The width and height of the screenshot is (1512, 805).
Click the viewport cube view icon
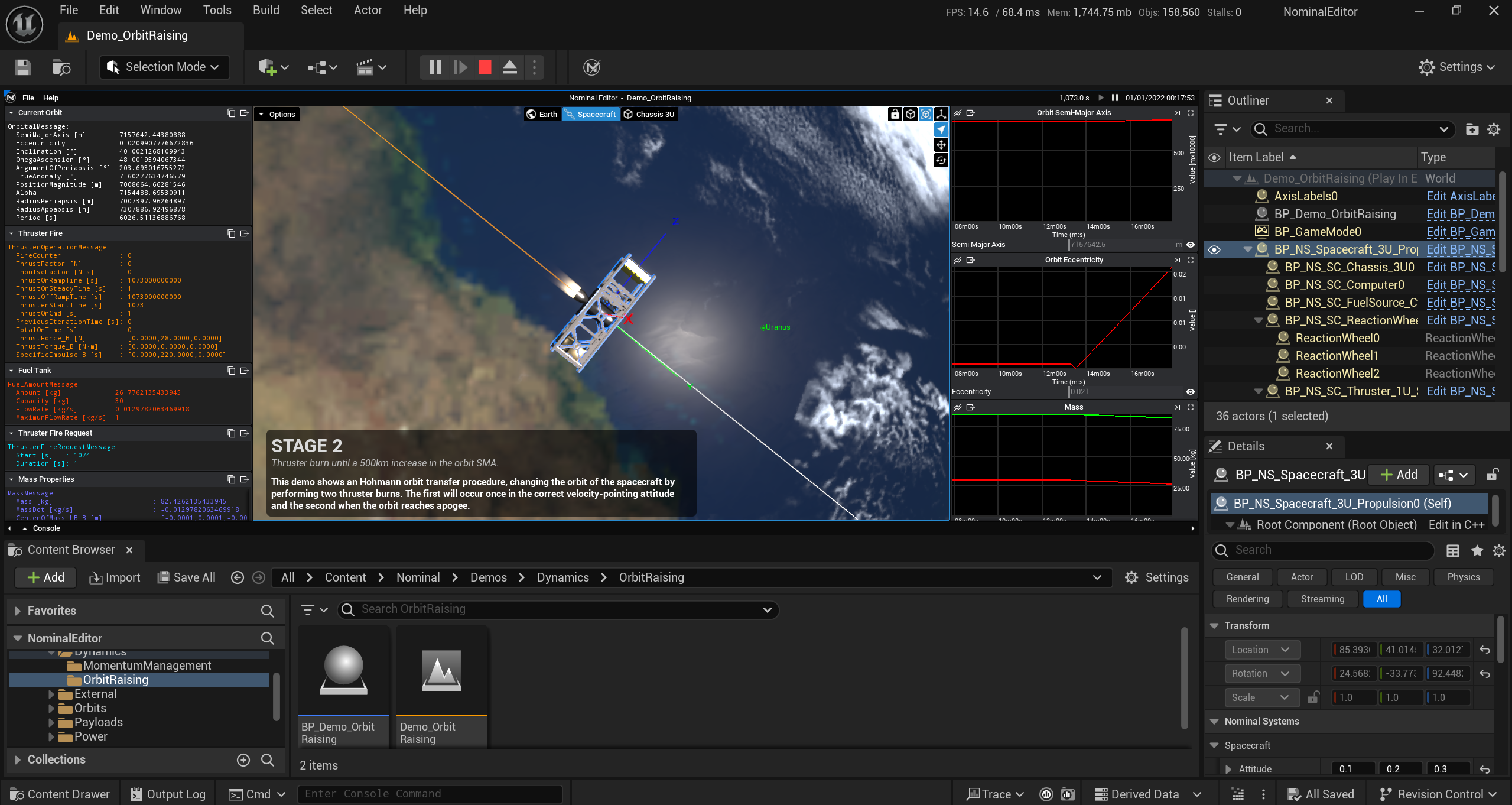coord(910,114)
